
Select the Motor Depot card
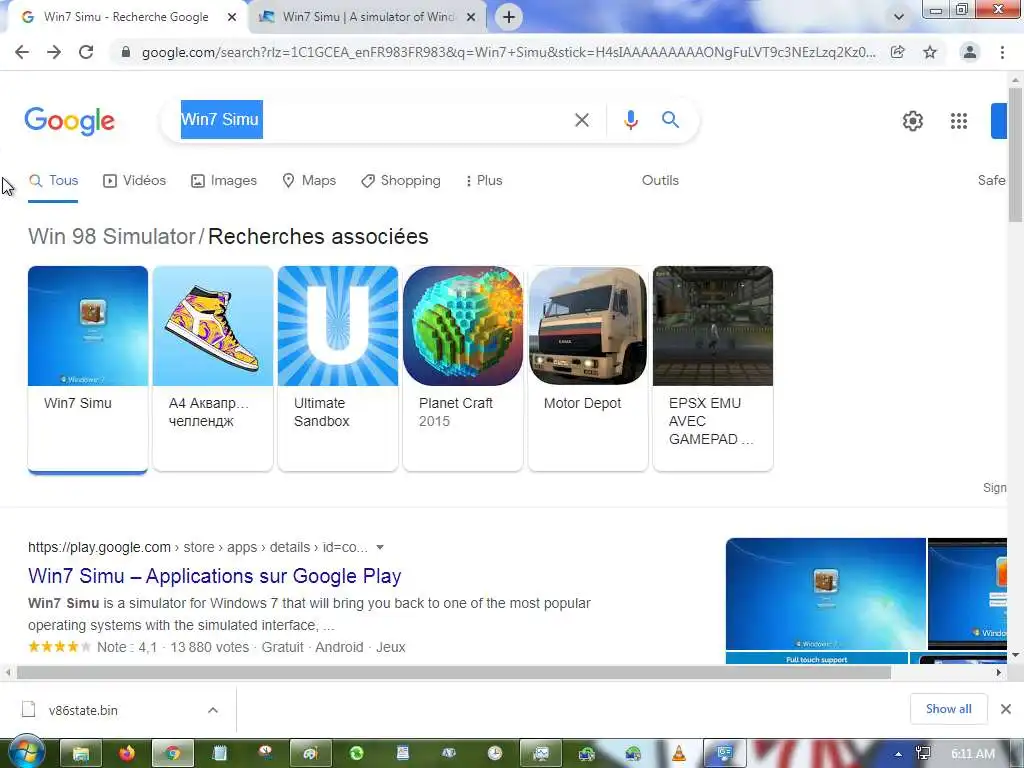click(588, 368)
